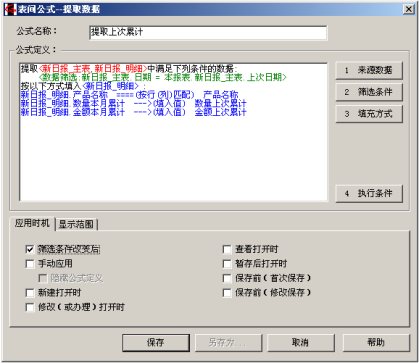Screen dimensions: 419x363
Task: Open the 3 填充方式 step
Action: (x=369, y=114)
